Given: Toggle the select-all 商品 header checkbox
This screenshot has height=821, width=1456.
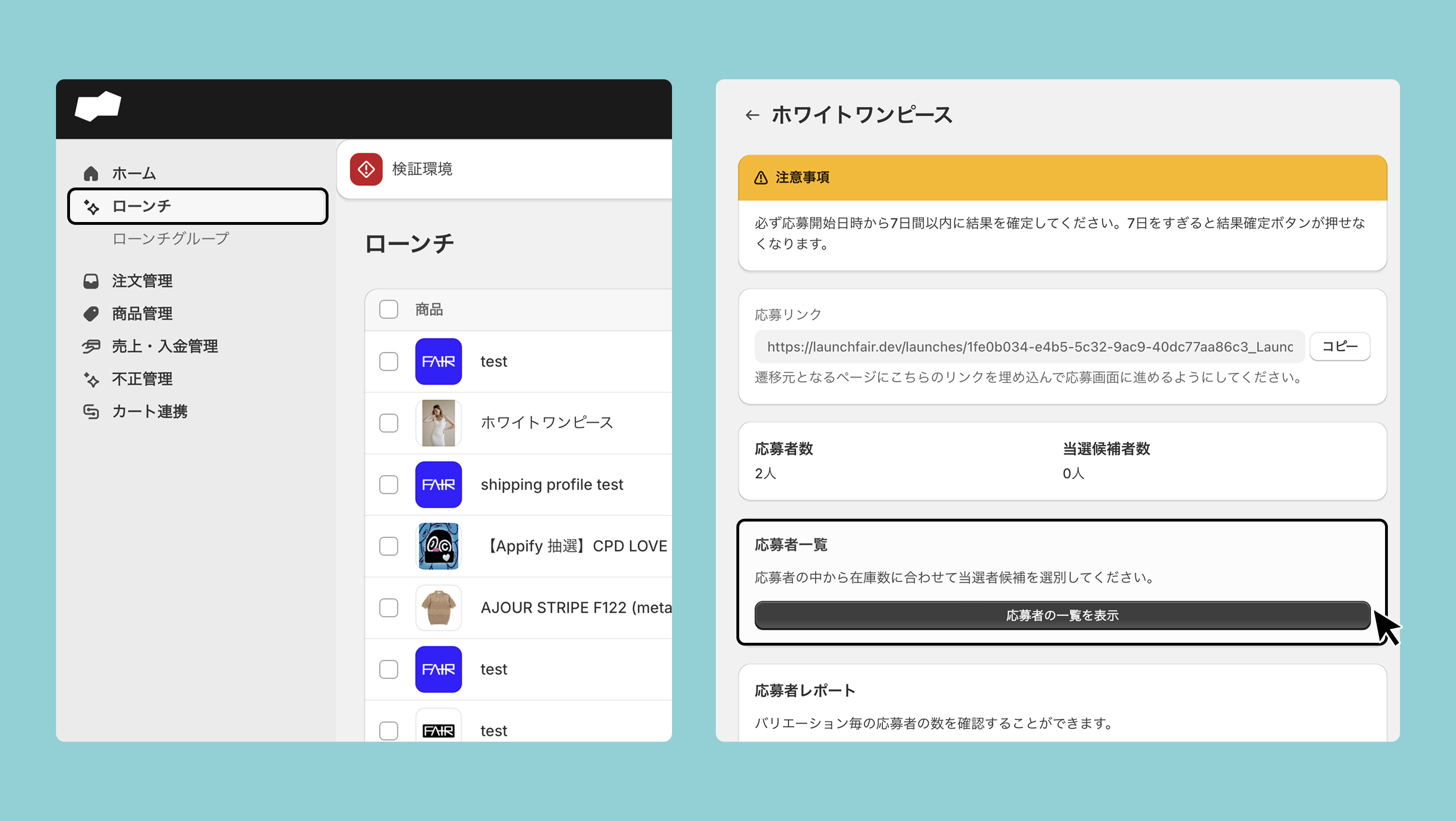Looking at the screenshot, I should point(389,310).
